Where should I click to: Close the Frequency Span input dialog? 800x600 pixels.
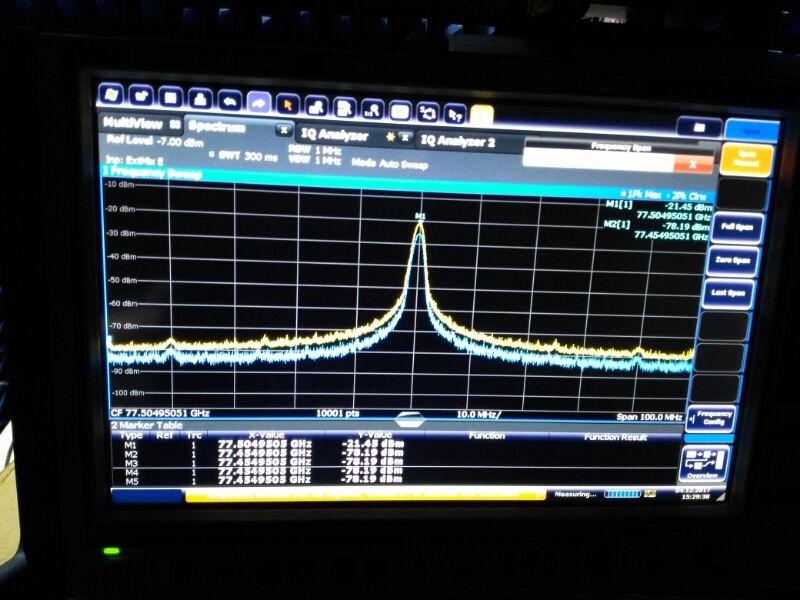tap(693, 164)
